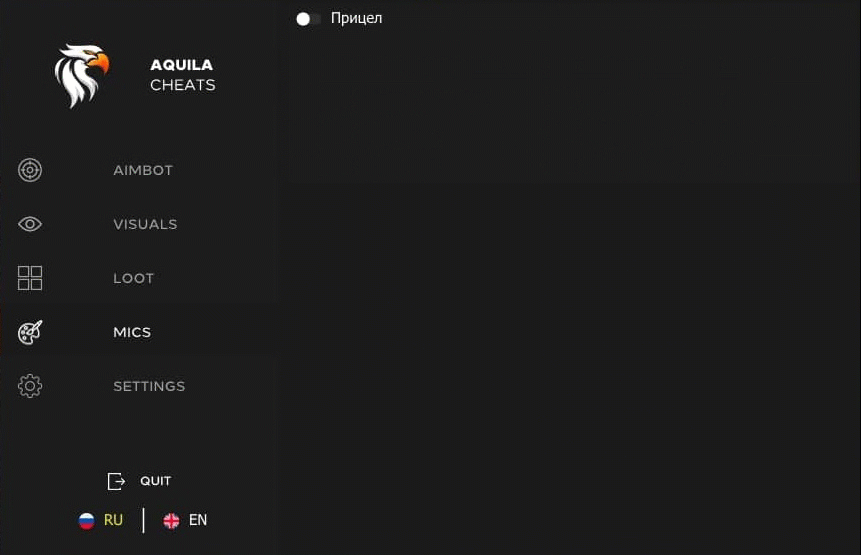Viewport: 861px width, 555px height.
Task: Open the SETTINGS menu entry
Action: (149, 386)
